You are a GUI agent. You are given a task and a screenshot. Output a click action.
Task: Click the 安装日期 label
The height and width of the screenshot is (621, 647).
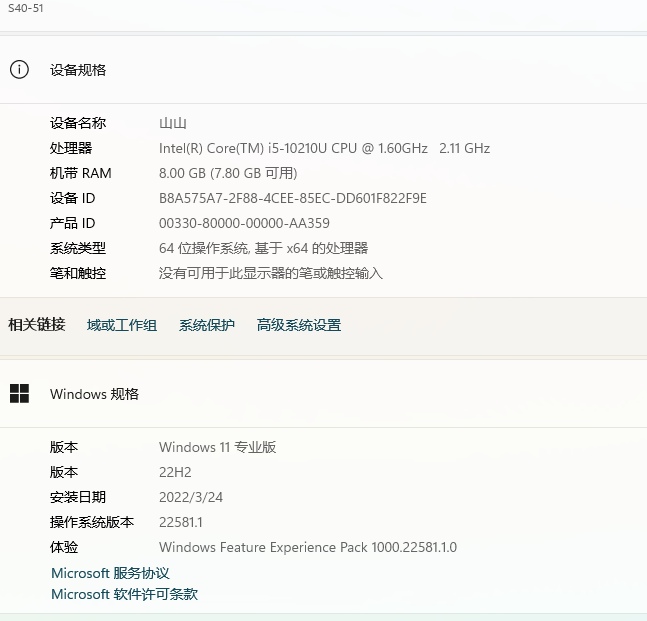pos(78,497)
